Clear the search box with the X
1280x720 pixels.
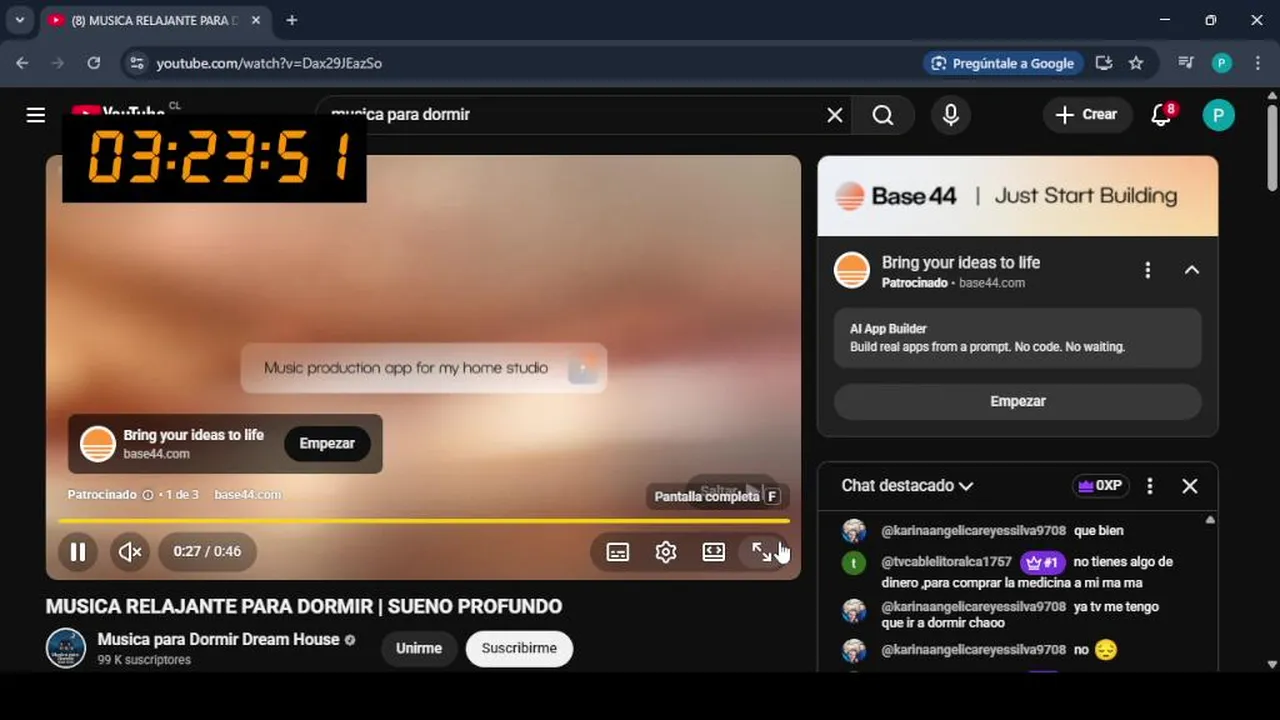(835, 115)
